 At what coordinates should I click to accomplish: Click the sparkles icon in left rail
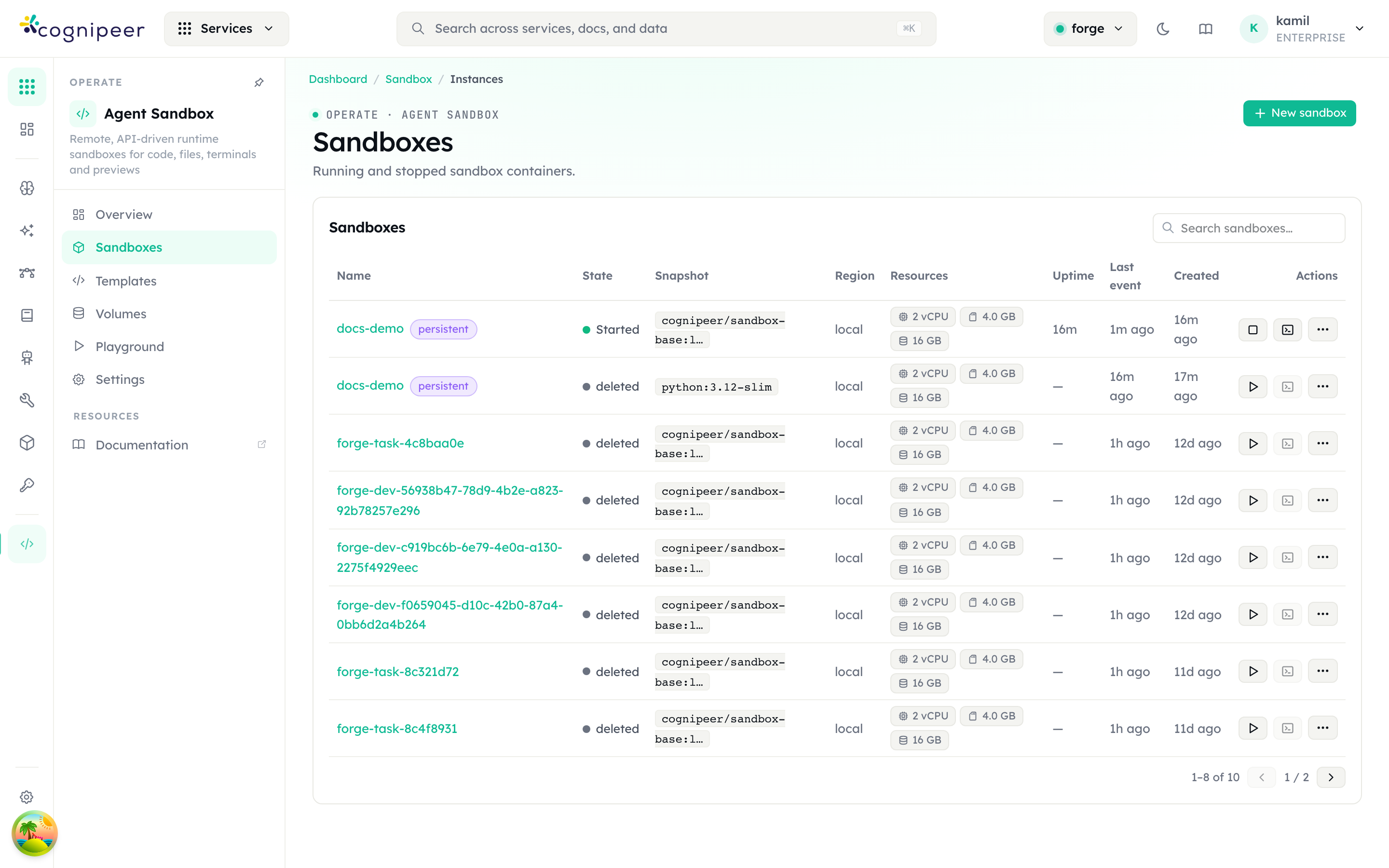point(27,230)
